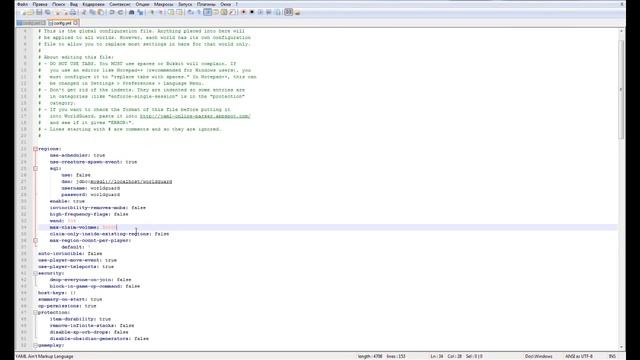Collapse the protection: fold marker

(36, 312)
